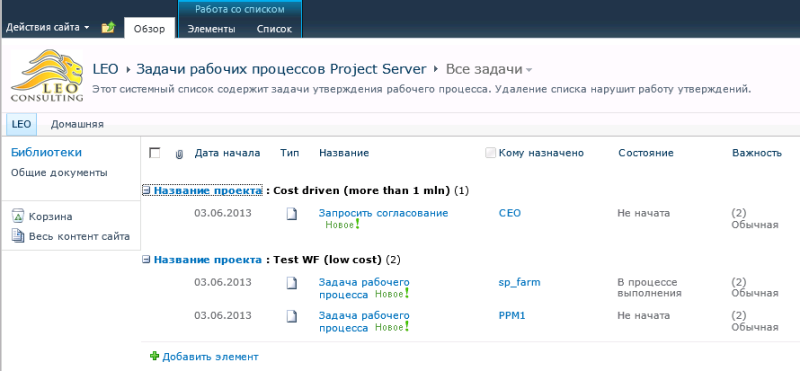Click the Корзина recycle bin icon

[x=18, y=216]
